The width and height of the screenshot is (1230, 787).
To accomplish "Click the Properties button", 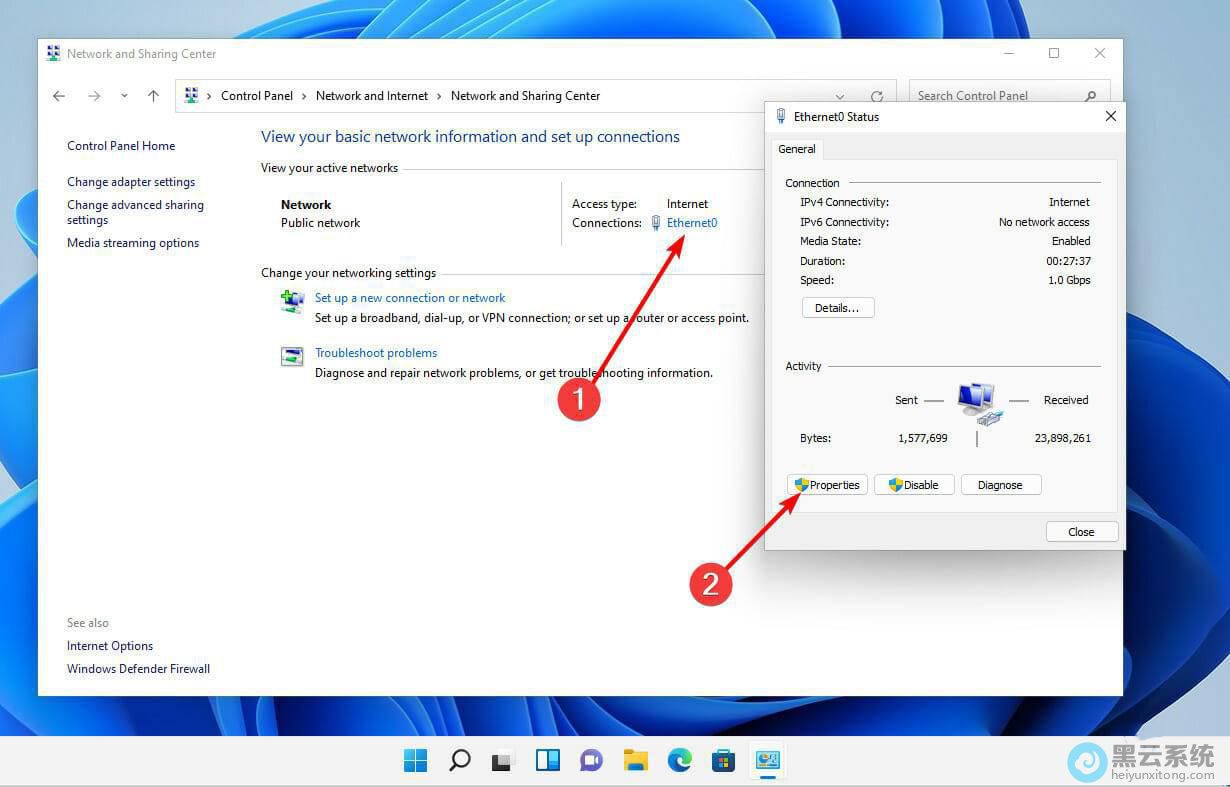I will pos(827,485).
